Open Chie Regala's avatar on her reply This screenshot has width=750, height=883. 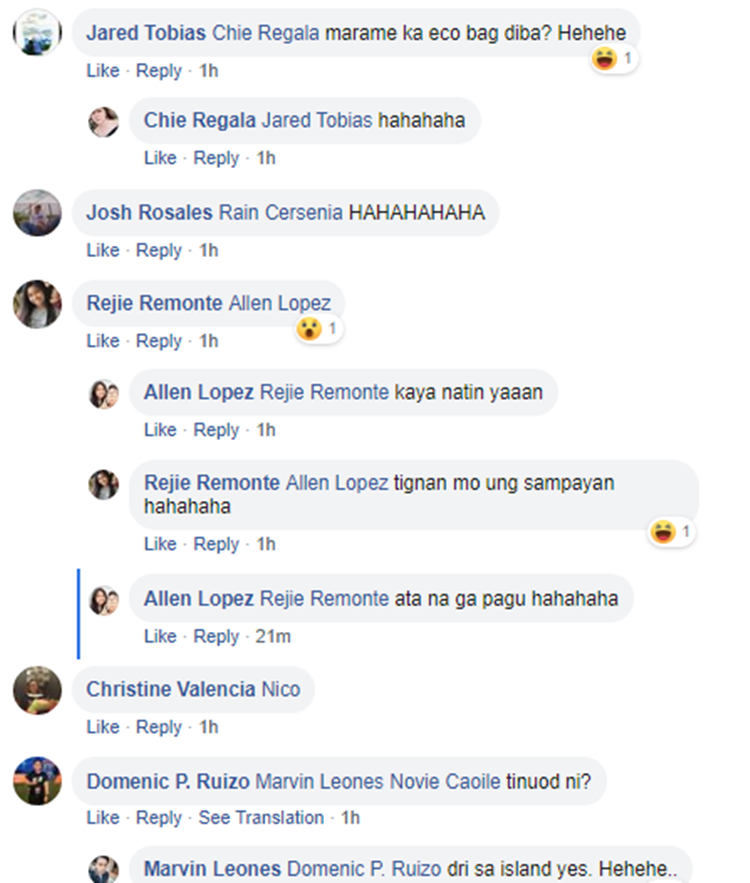(104, 121)
